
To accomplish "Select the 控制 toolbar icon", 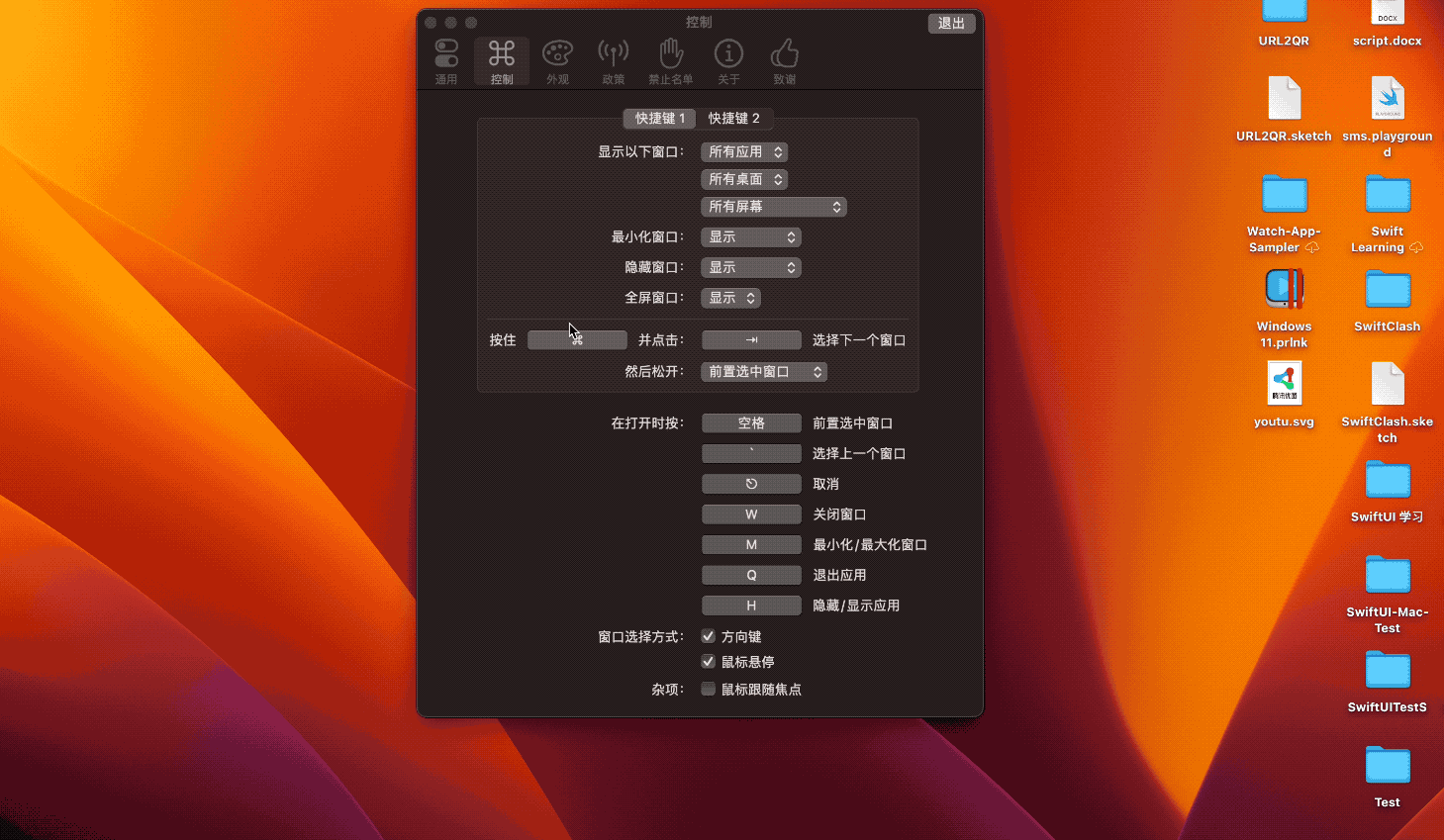I will pyautogui.click(x=501, y=59).
